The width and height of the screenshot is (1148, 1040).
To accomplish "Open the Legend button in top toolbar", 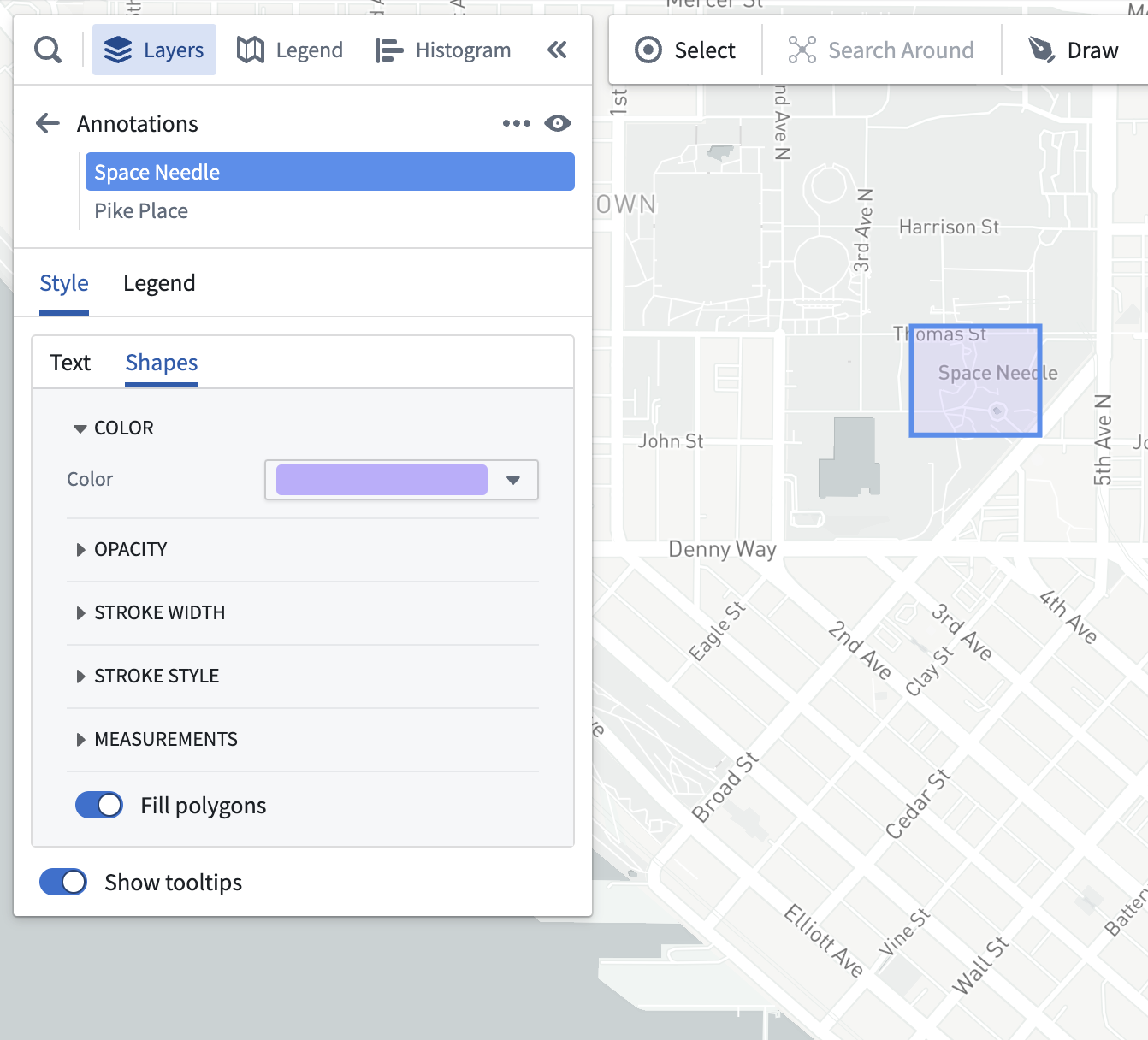I will [290, 50].
